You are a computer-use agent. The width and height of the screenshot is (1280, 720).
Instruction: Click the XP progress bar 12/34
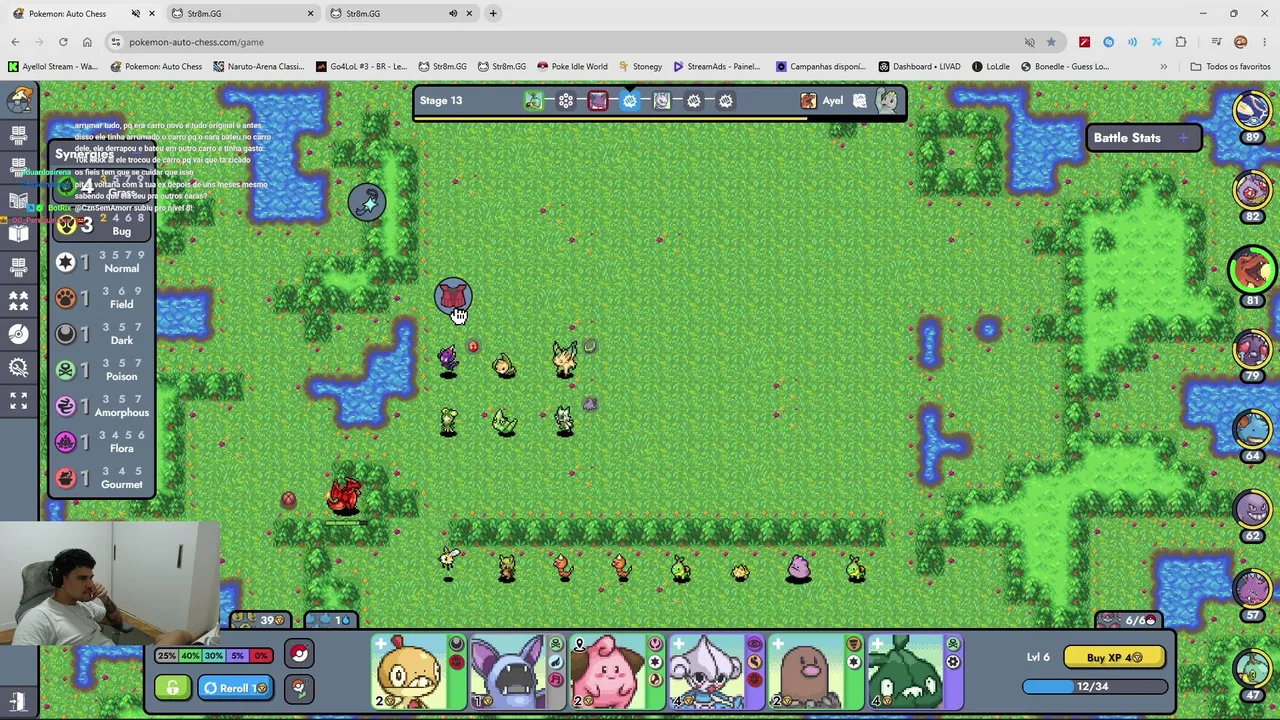point(1094,687)
